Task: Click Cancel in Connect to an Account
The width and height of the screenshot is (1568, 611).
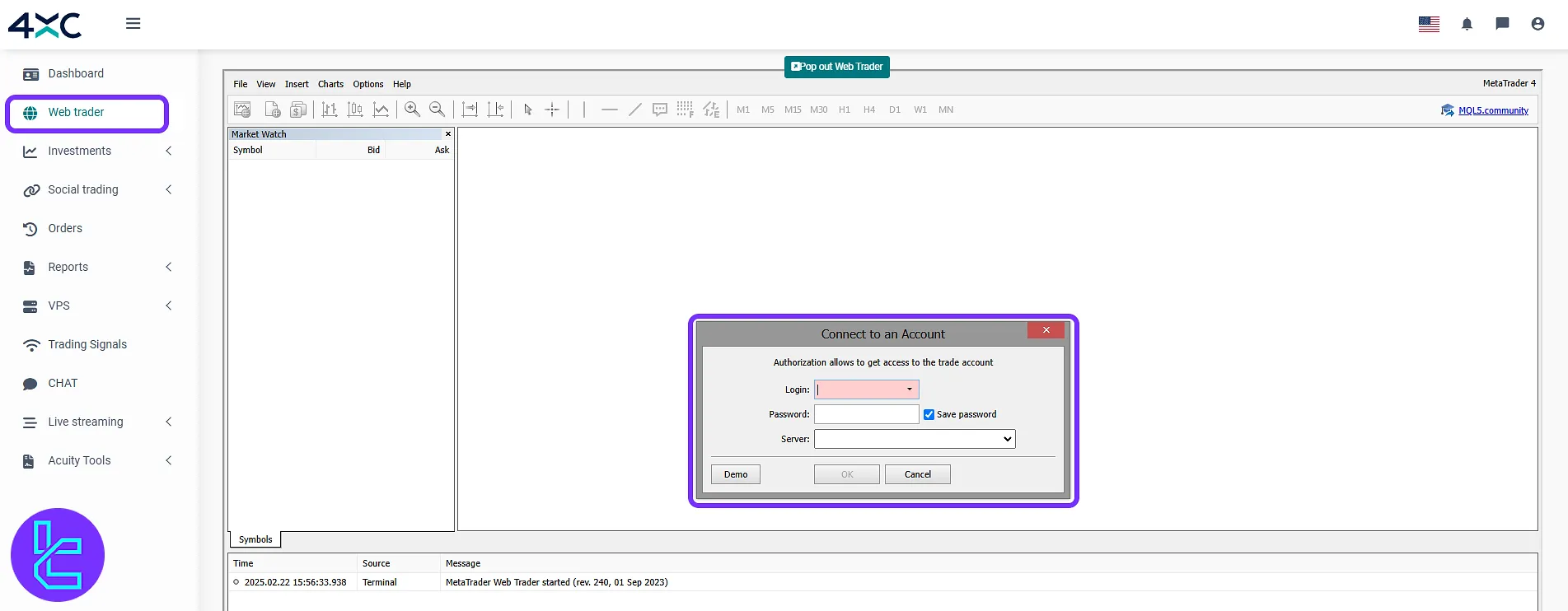Action: click(x=918, y=474)
